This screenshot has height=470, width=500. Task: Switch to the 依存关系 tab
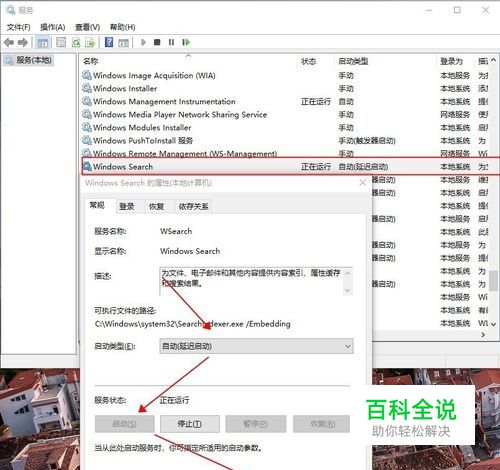194,206
